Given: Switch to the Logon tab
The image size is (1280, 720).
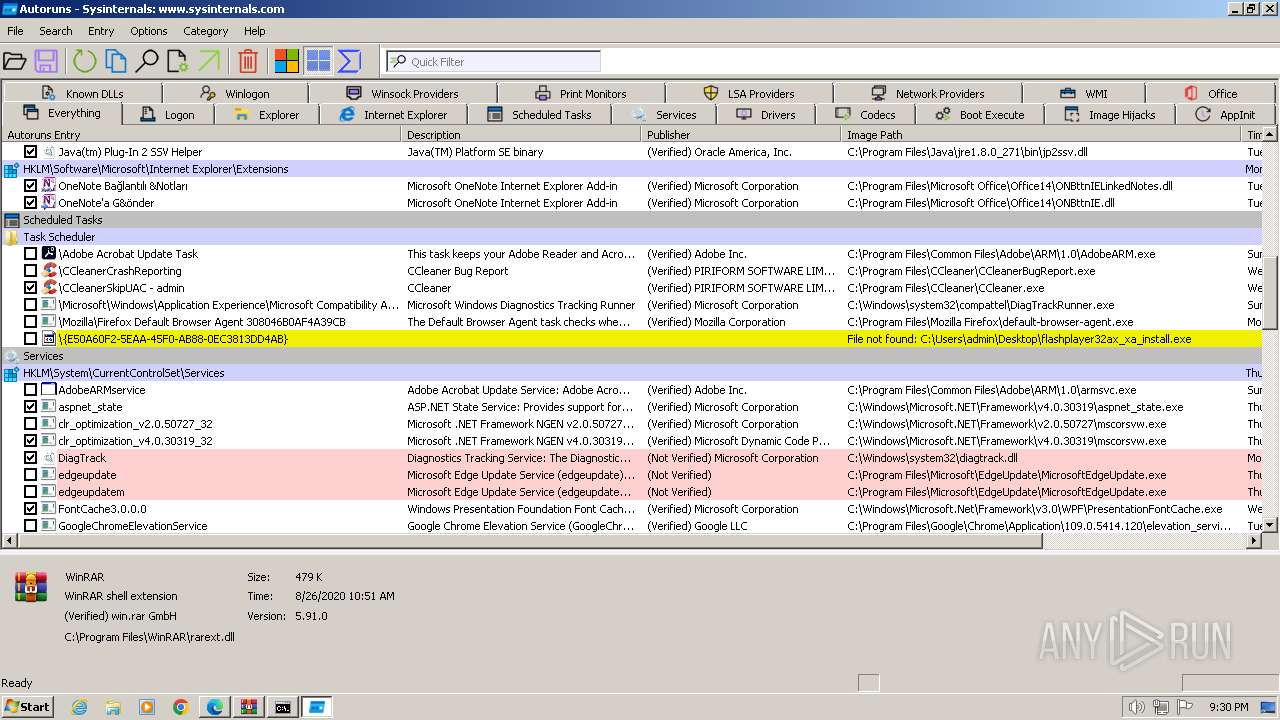Looking at the screenshot, I should [168, 114].
